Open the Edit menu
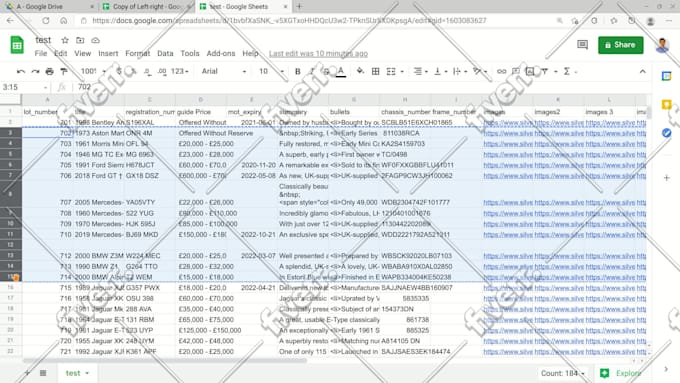Screen dimensions: 680x383 pyautogui.click(x=61, y=53)
